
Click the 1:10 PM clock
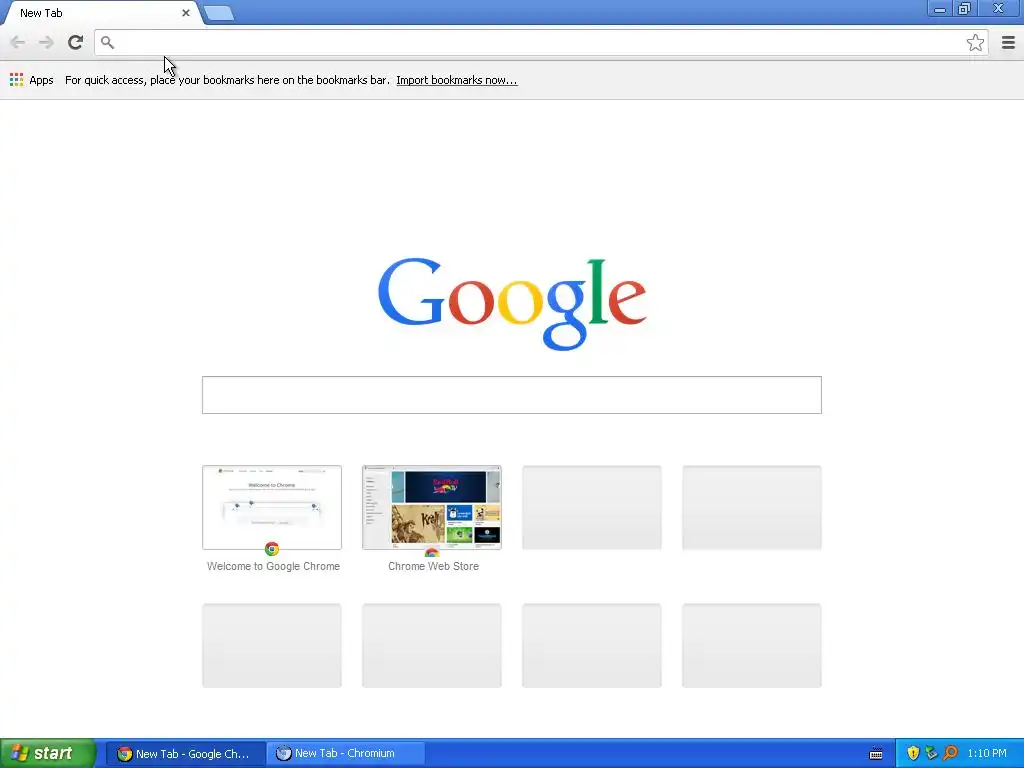[x=987, y=754]
